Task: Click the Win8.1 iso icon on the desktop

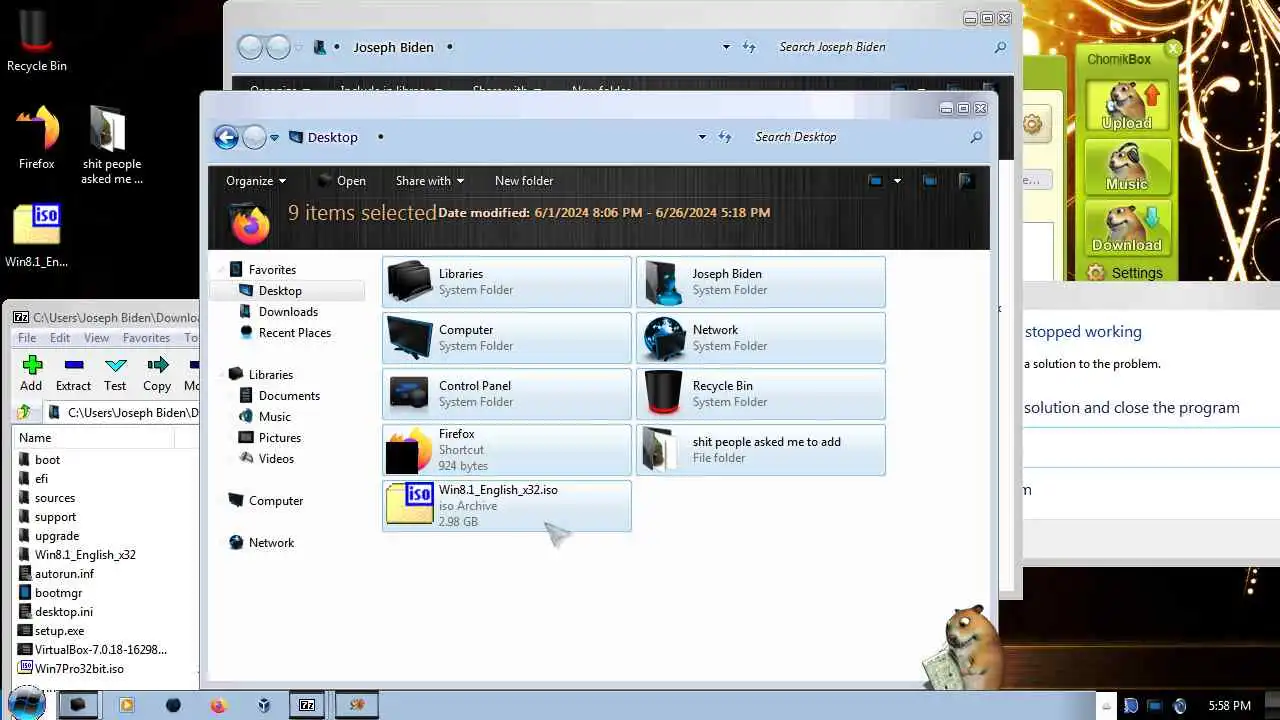Action: (37, 236)
